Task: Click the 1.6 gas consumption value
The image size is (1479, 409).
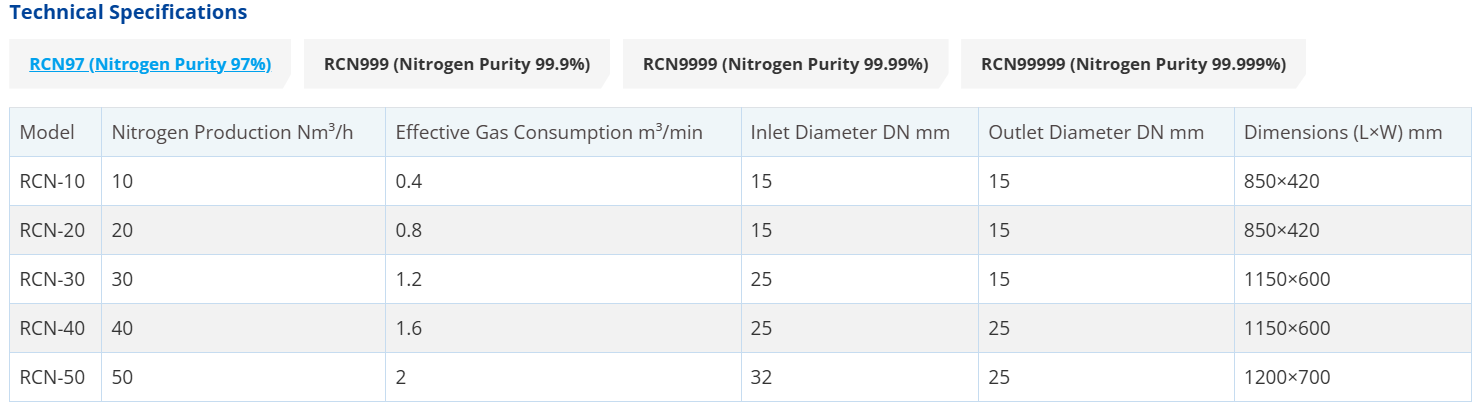Action: tap(409, 328)
